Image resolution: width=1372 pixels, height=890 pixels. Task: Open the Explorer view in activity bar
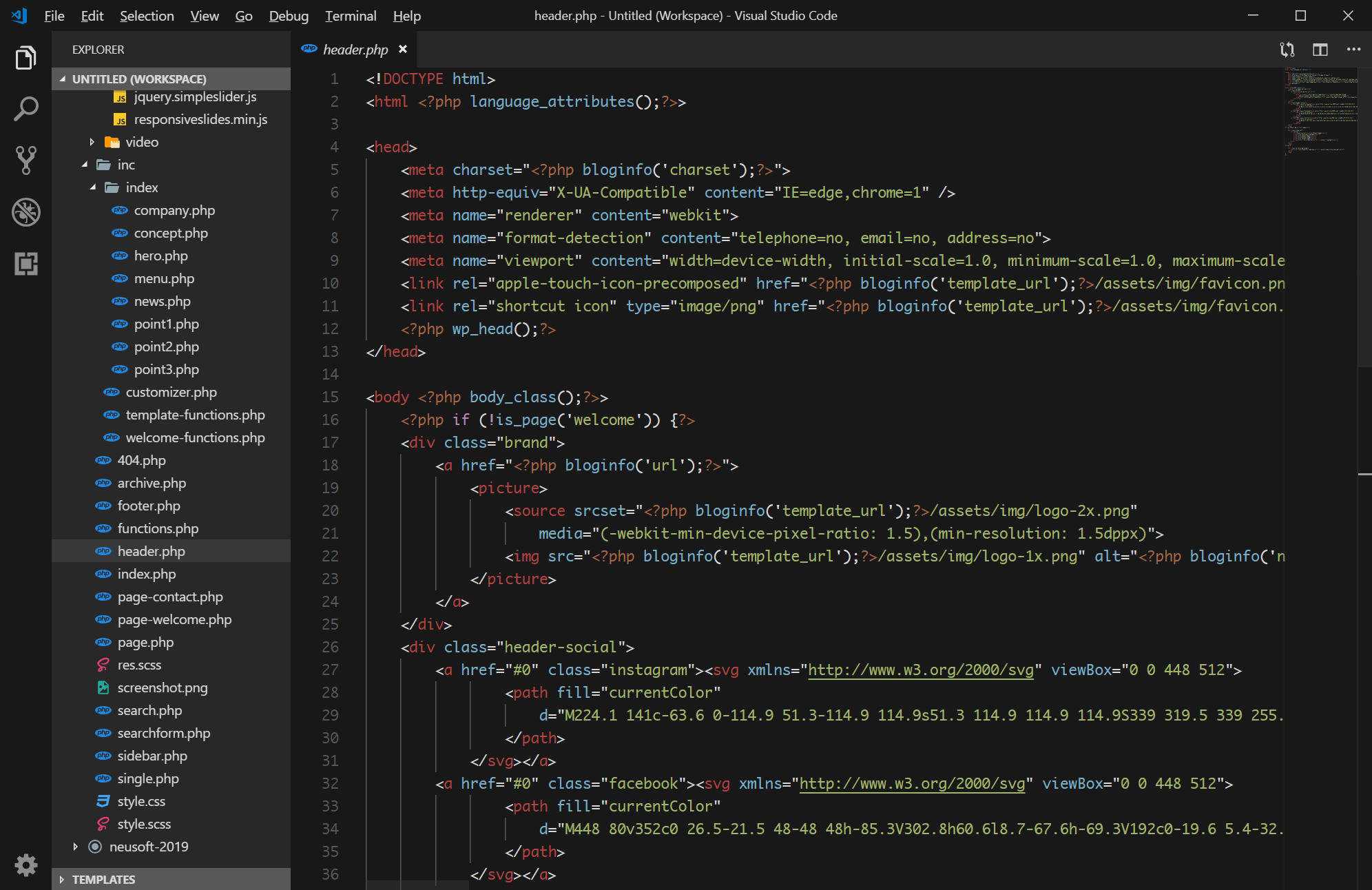25,58
